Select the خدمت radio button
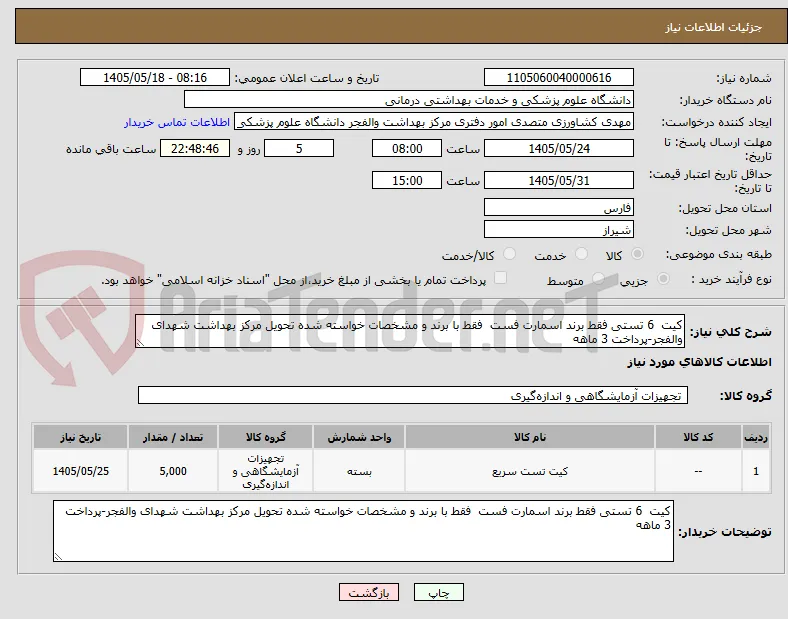 click(x=581, y=254)
